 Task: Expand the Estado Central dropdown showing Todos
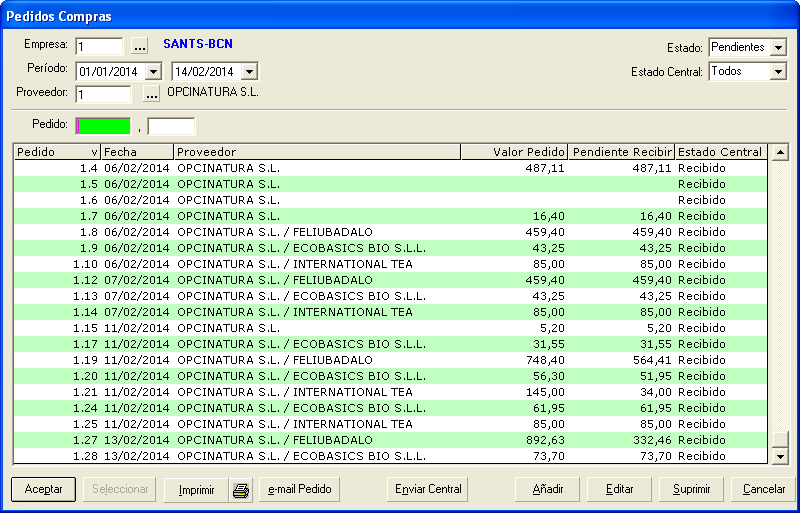pos(778,71)
